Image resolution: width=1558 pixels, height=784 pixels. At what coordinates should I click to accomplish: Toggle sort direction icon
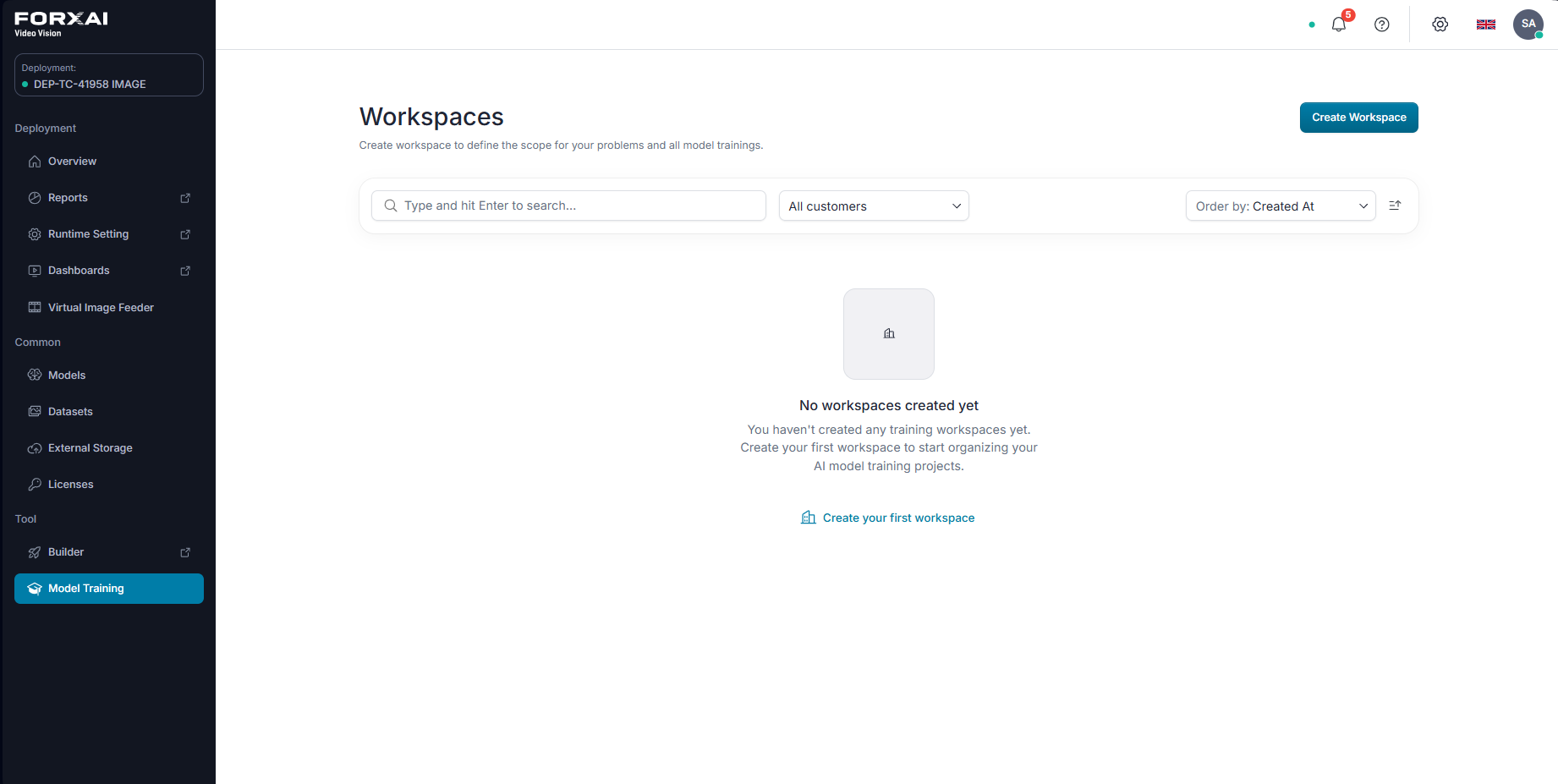click(x=1395, y=206)
